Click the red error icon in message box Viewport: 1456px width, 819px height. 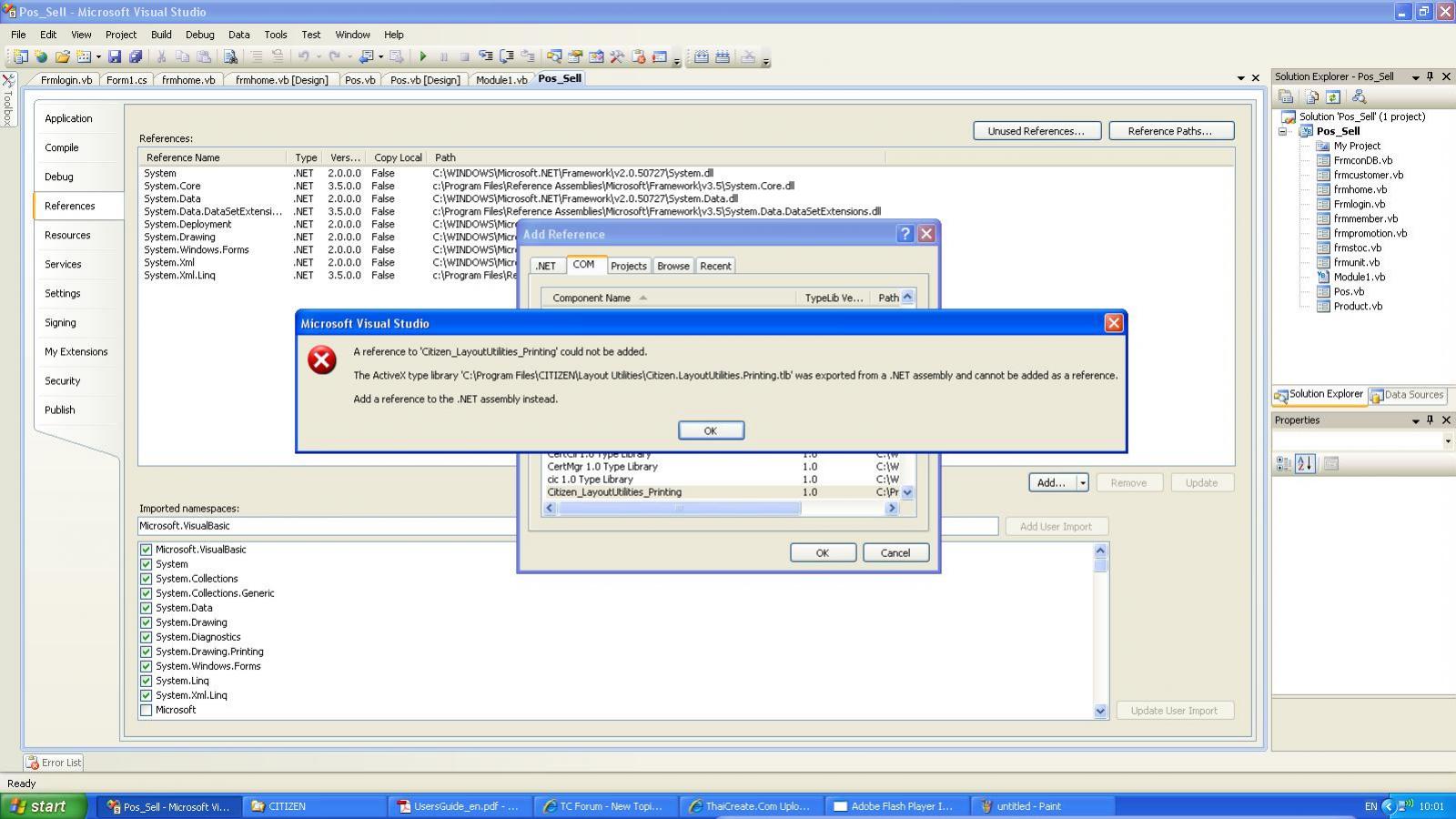pos(321,360)
